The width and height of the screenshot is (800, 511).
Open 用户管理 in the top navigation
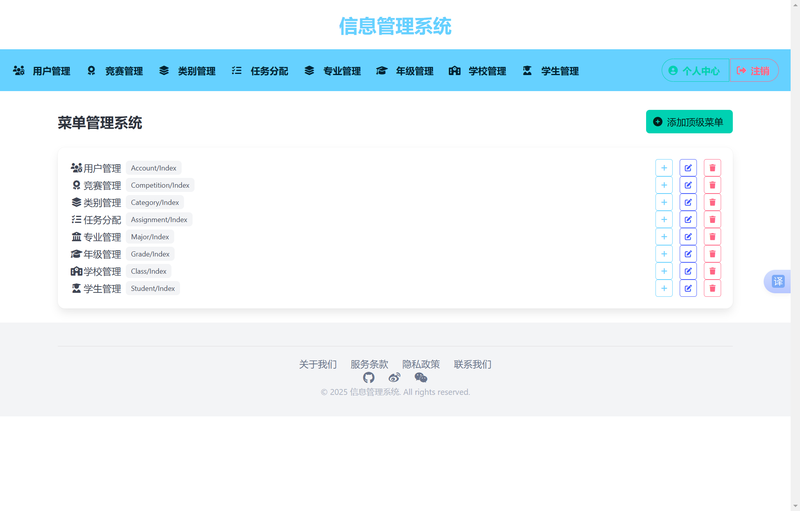pyautogui.click(x=42, y=71)
